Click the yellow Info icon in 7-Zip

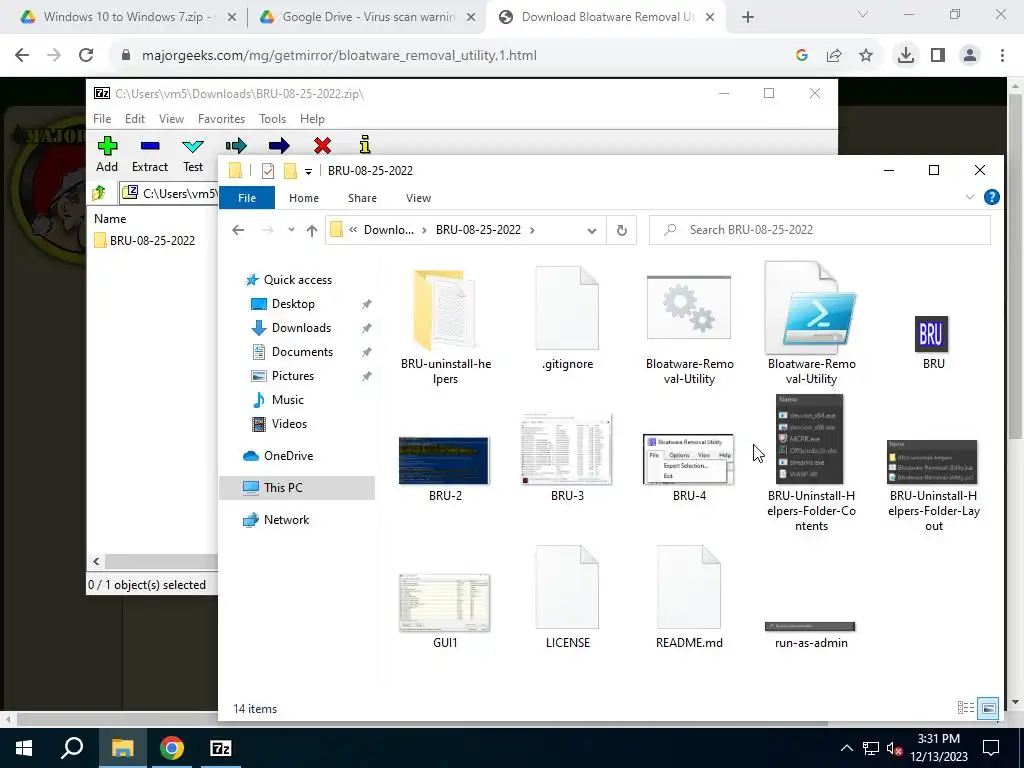pos(365,145)
